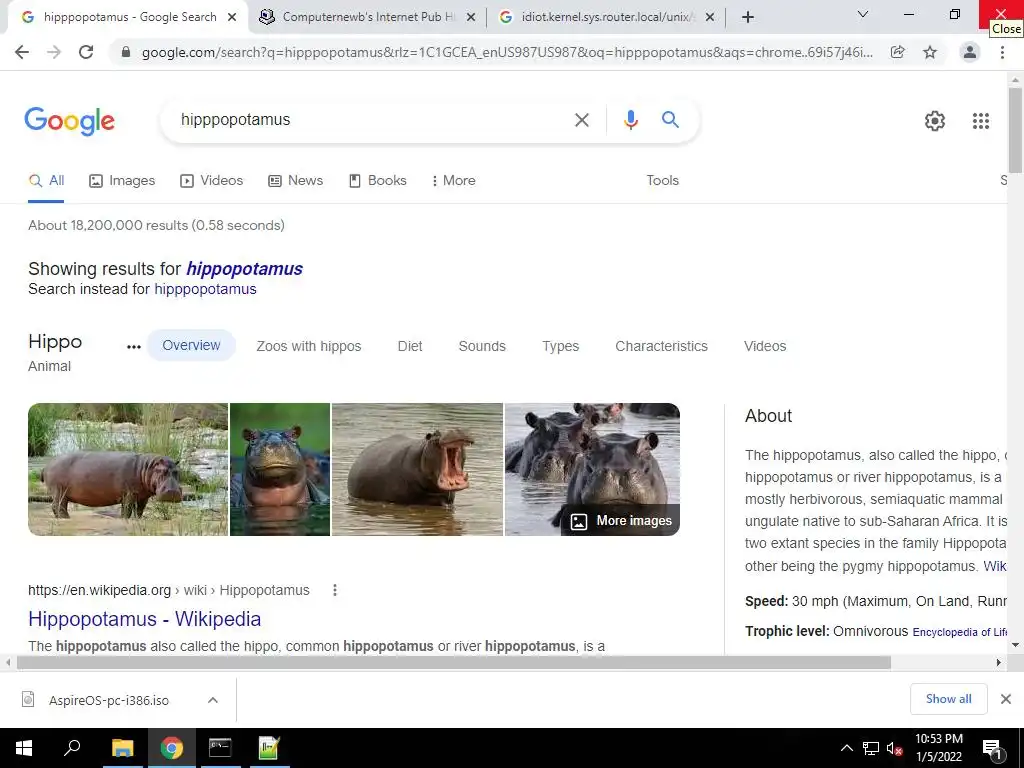The image size is (1024, 768).
Task: Close the hipppopotamus Google Search tab
Action: tap(232, 17)
